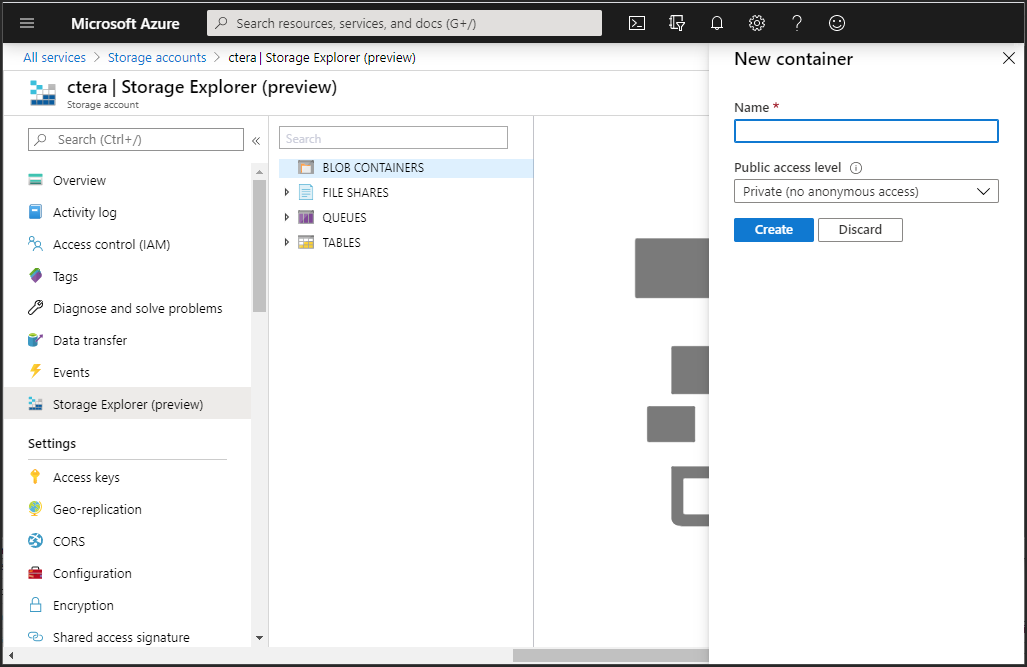Viewport: 1027px width, 667px height.
Task: Collapse the left menu with the chevrons
Action: pyautogui.click(x=256, y=140)
